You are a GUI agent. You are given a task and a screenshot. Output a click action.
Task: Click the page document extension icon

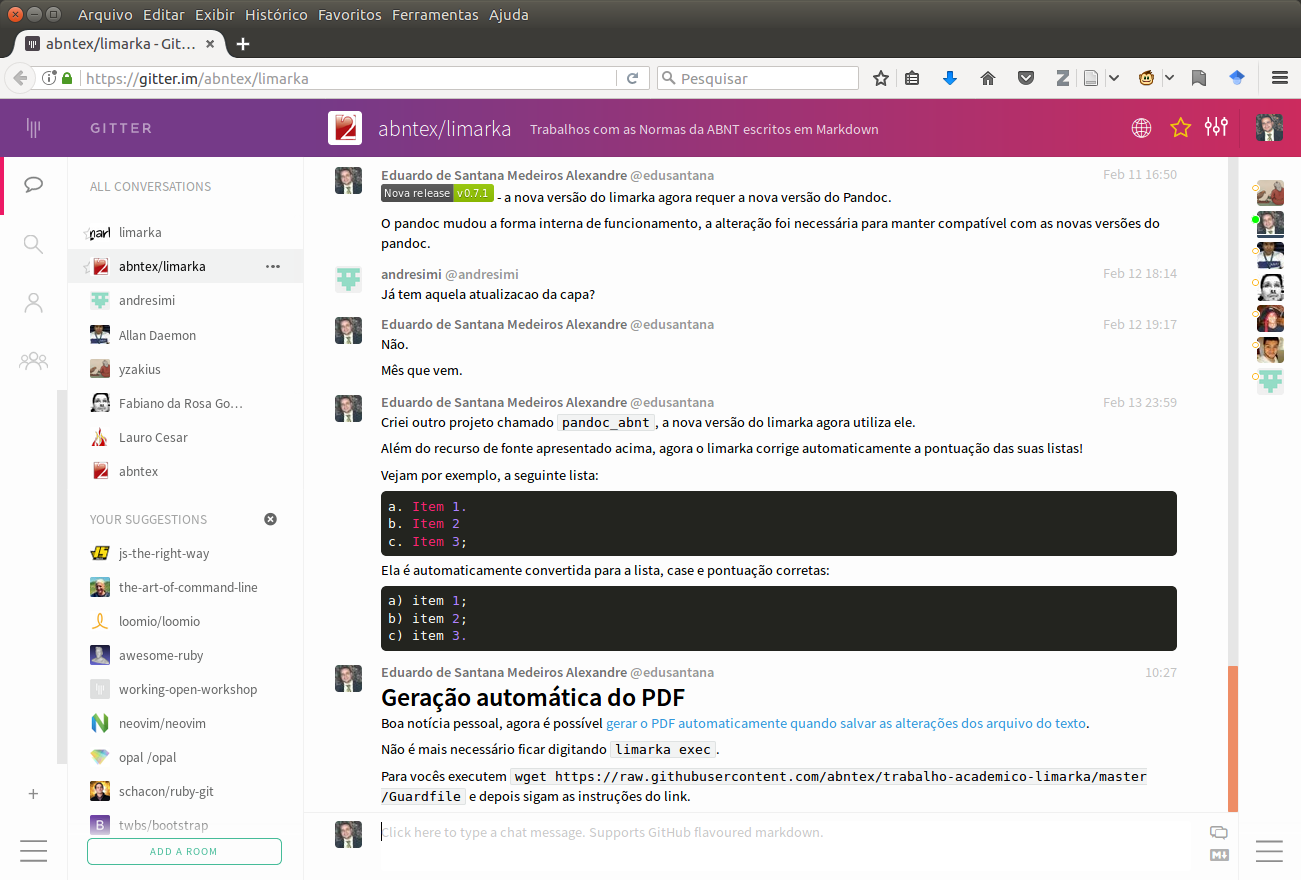click(x=1091, y=78)
